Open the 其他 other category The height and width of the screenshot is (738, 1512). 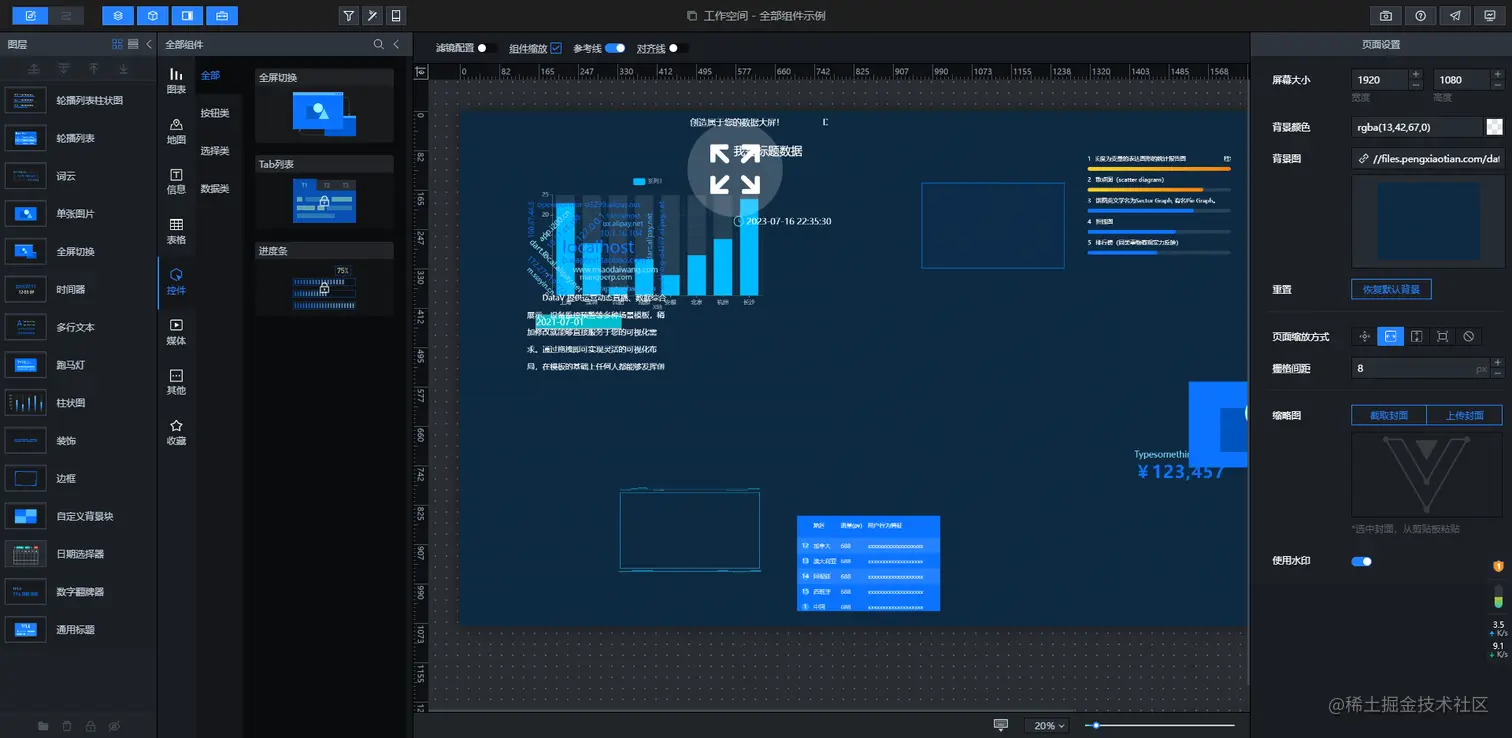point(176,381)
